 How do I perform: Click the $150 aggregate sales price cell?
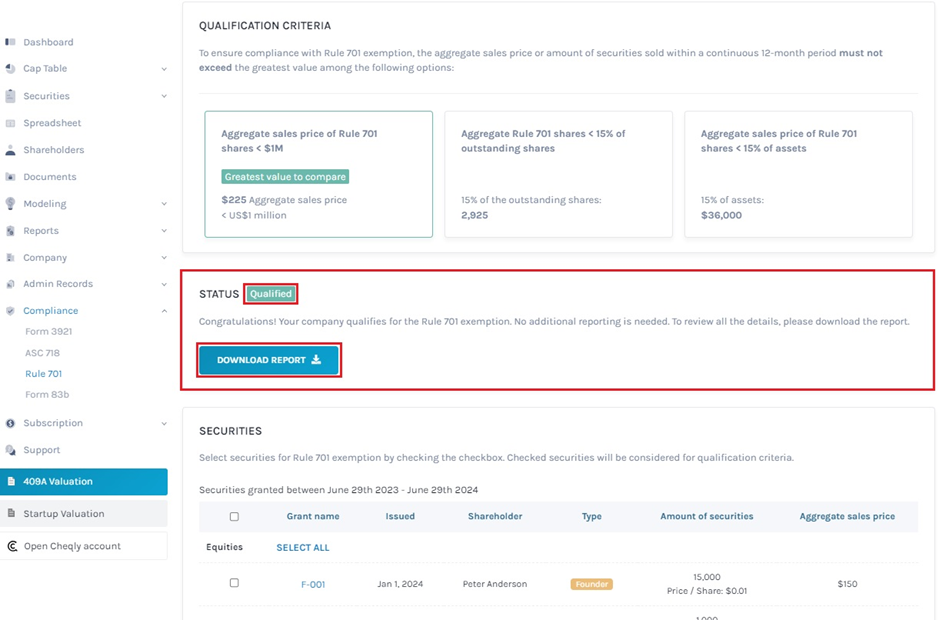[847, 584]
